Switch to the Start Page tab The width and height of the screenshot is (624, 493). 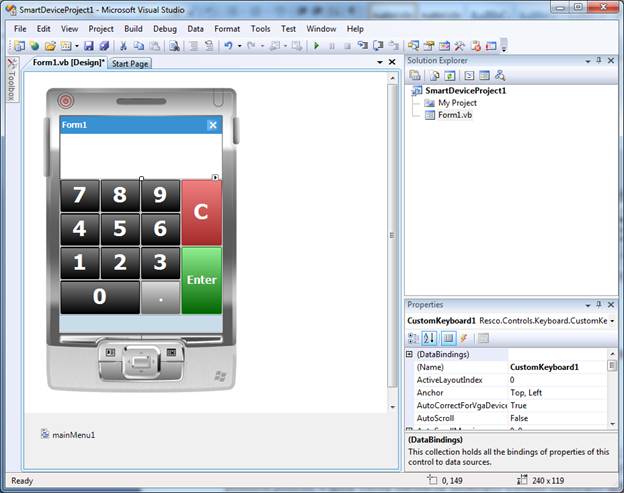tap(130, 64)
